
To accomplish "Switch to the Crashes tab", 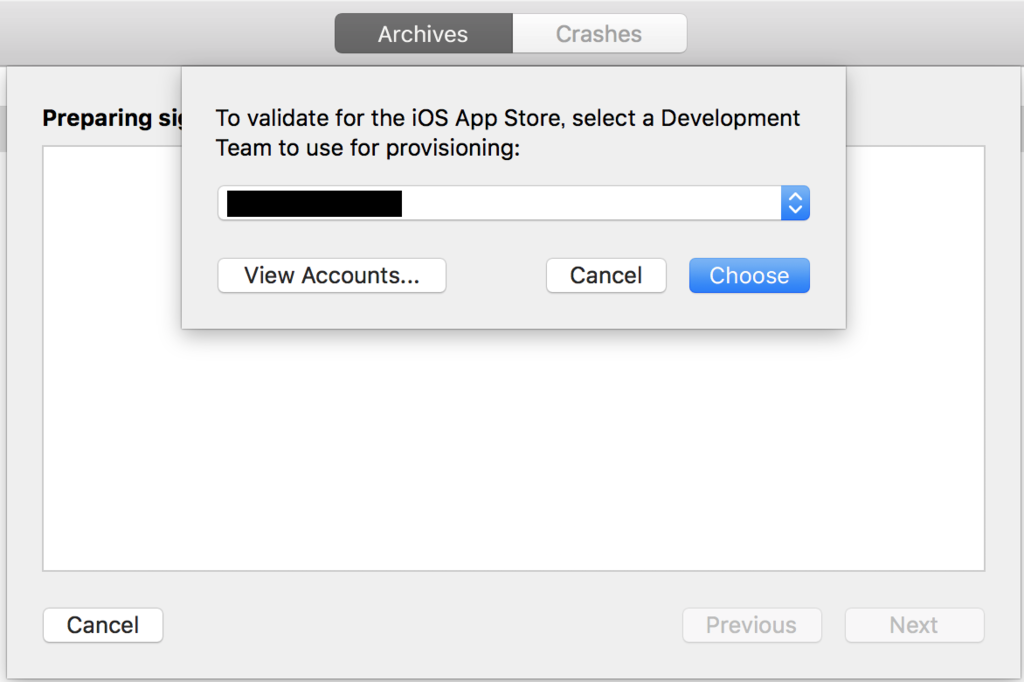I will pos(600,34).
